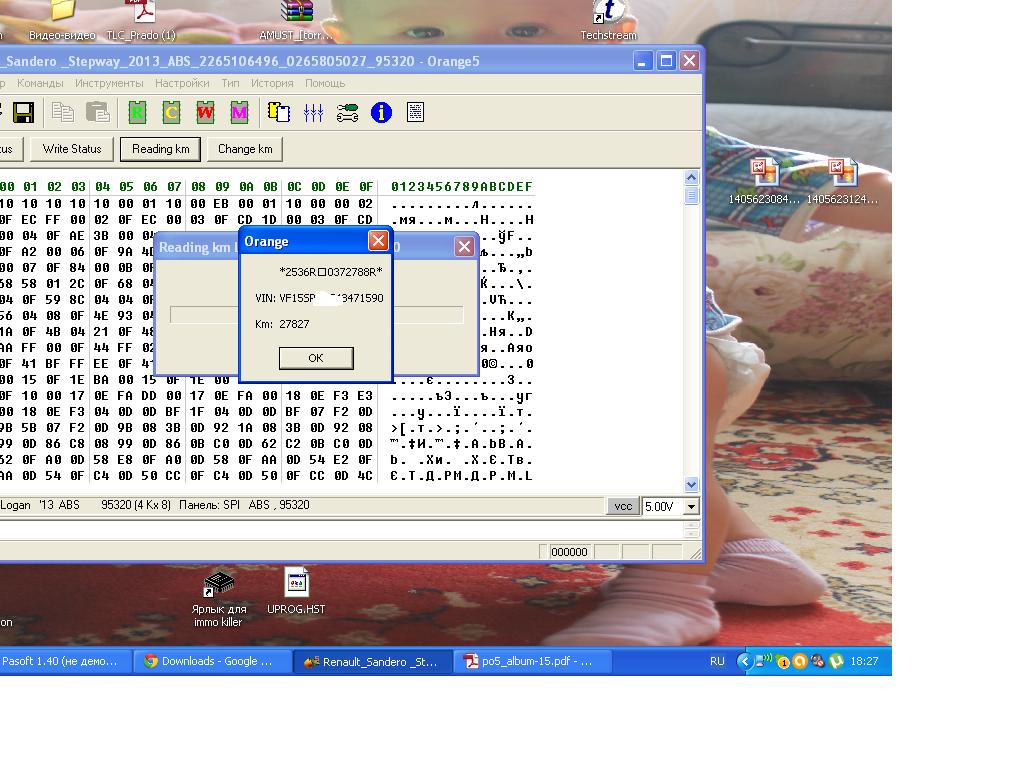1024x768 pixels.
Task: Click the uTorrent tray icon
Action: (x=836, y=662)
